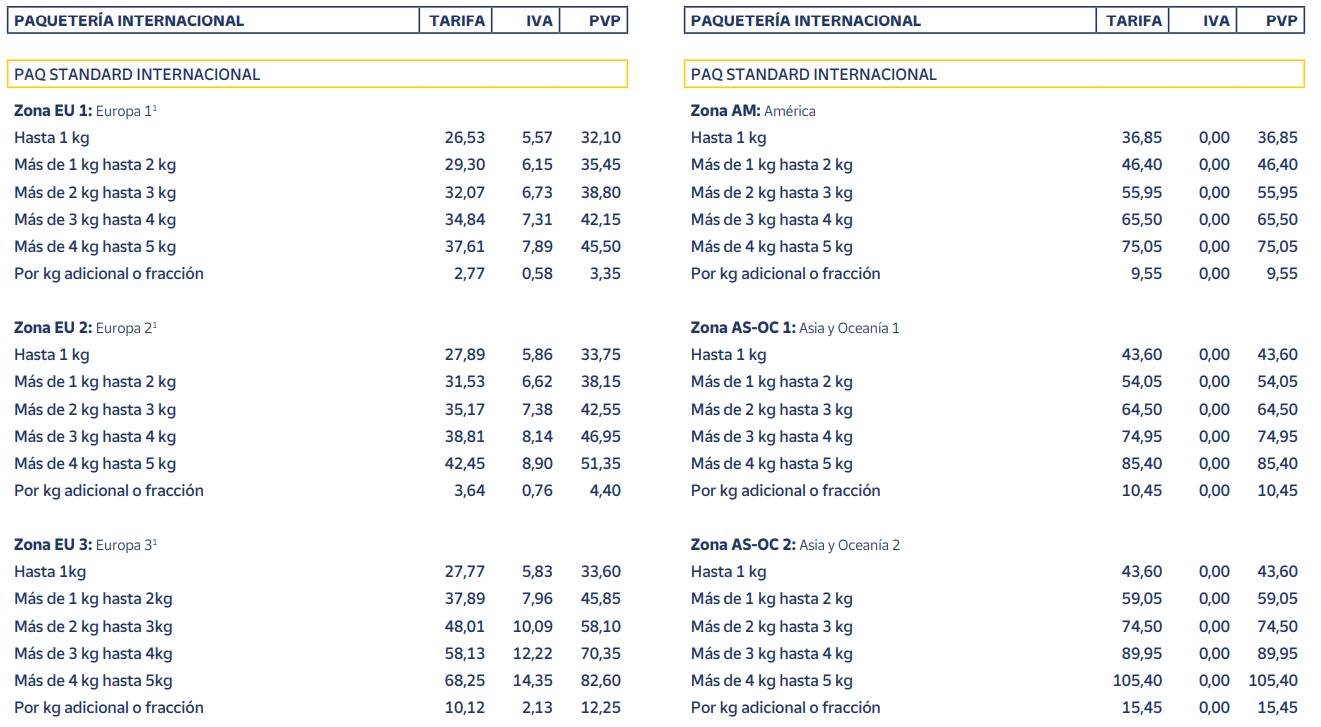
Task: Click the 32,10 PVP value in Zona EU 1
Action: click(x=600, y=138)
